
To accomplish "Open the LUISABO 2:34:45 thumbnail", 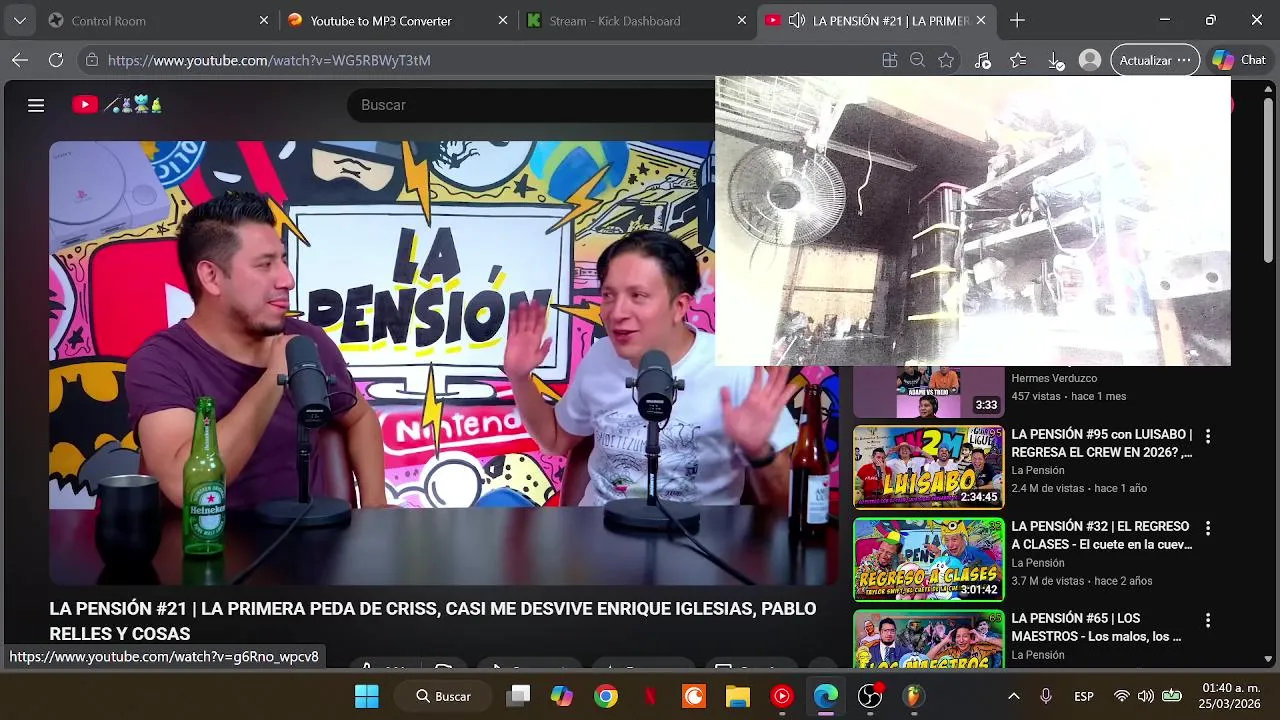I will (x=928, y=467).
